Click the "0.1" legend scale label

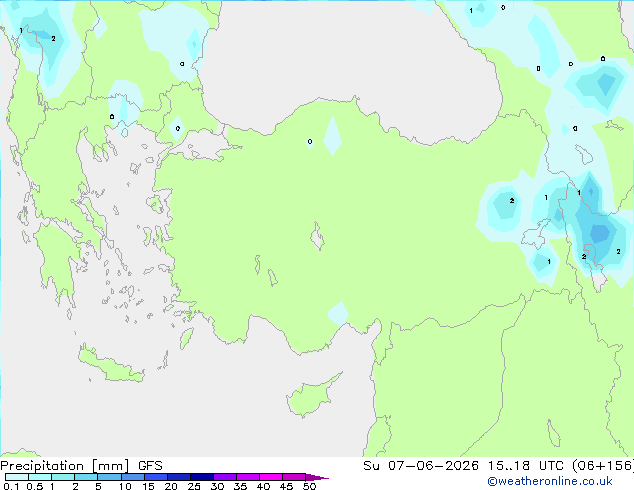coord(11,486)
